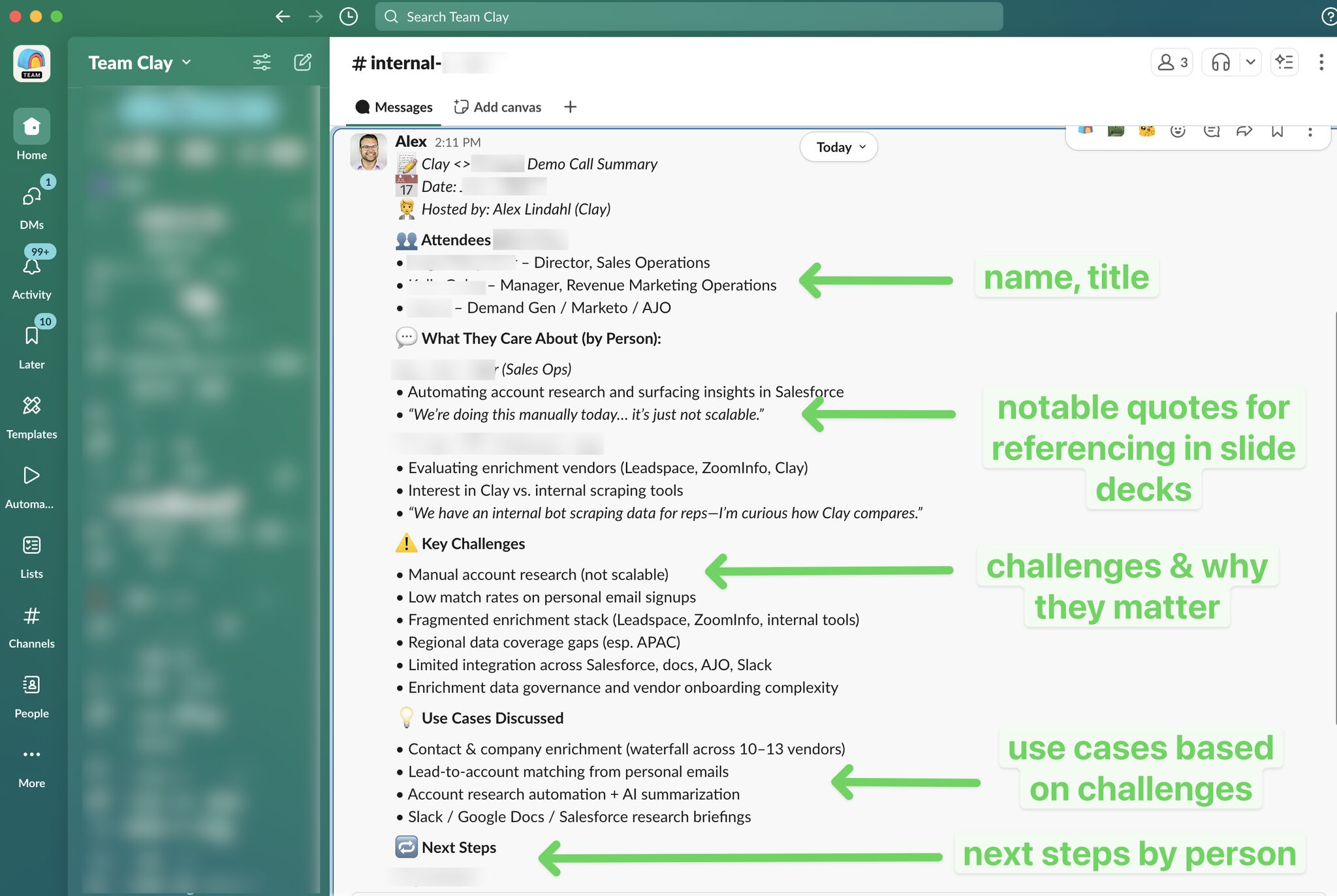The image size is (1337, 896).
Task: Click the 2:11 PM message timestamp
Action: (x=458, y=142)
